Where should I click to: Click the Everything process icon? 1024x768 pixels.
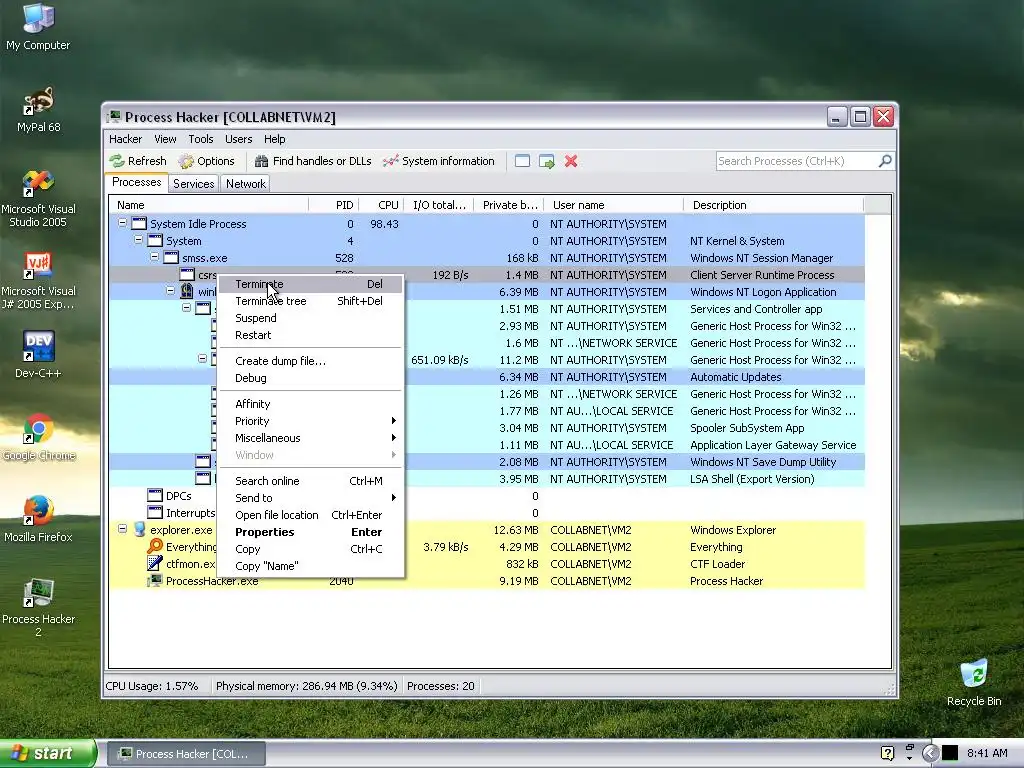point(155,547)
